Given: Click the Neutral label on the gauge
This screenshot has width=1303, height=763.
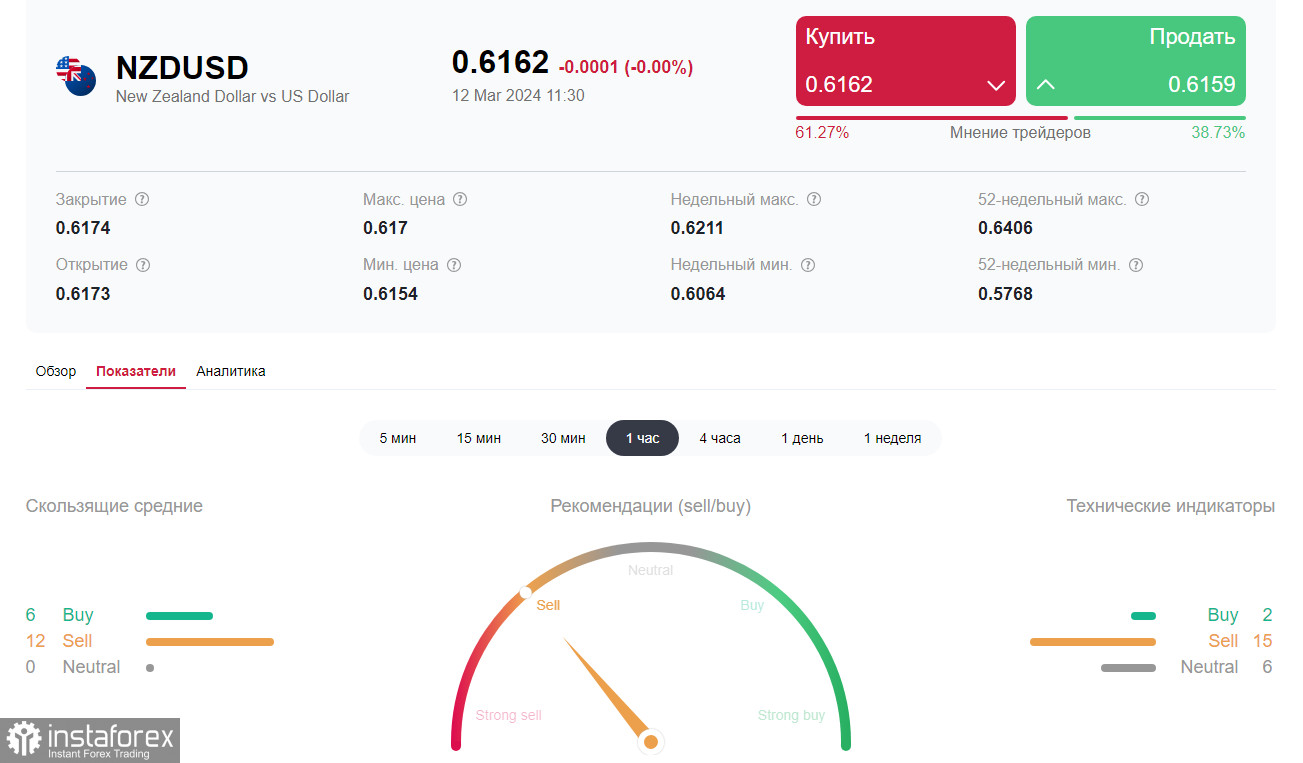Looking at the screenshot, I should [650, 570].
